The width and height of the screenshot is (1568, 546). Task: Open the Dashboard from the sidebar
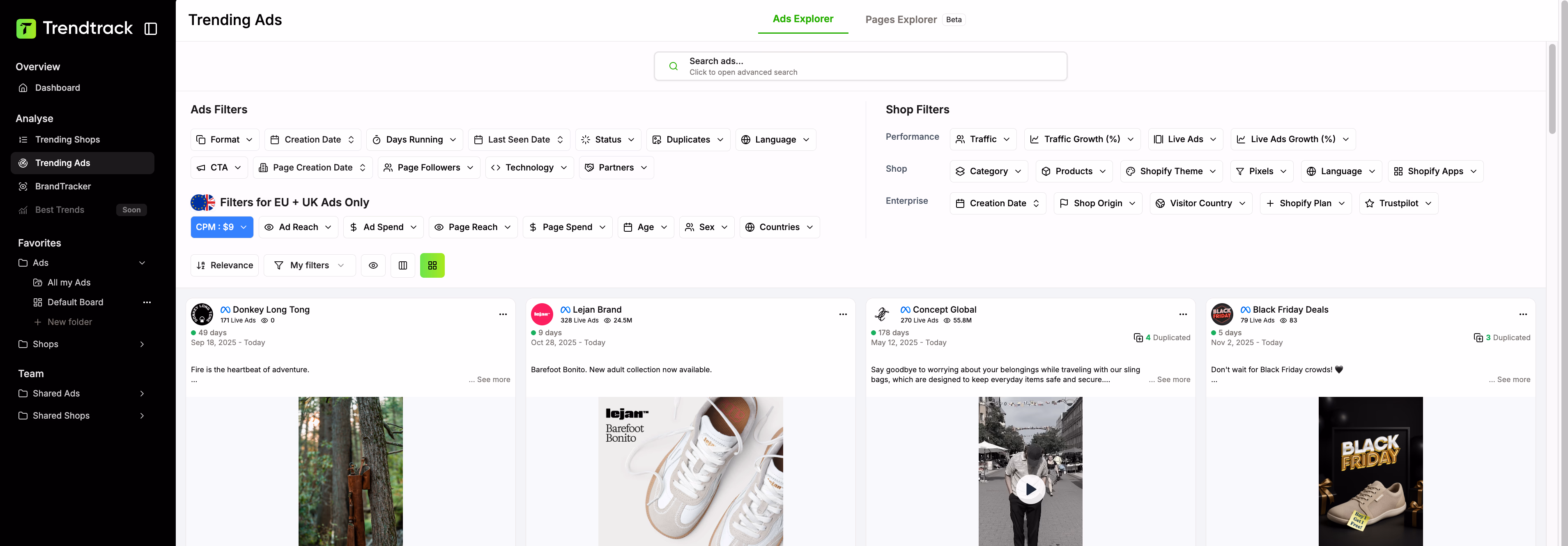[57, 88]
